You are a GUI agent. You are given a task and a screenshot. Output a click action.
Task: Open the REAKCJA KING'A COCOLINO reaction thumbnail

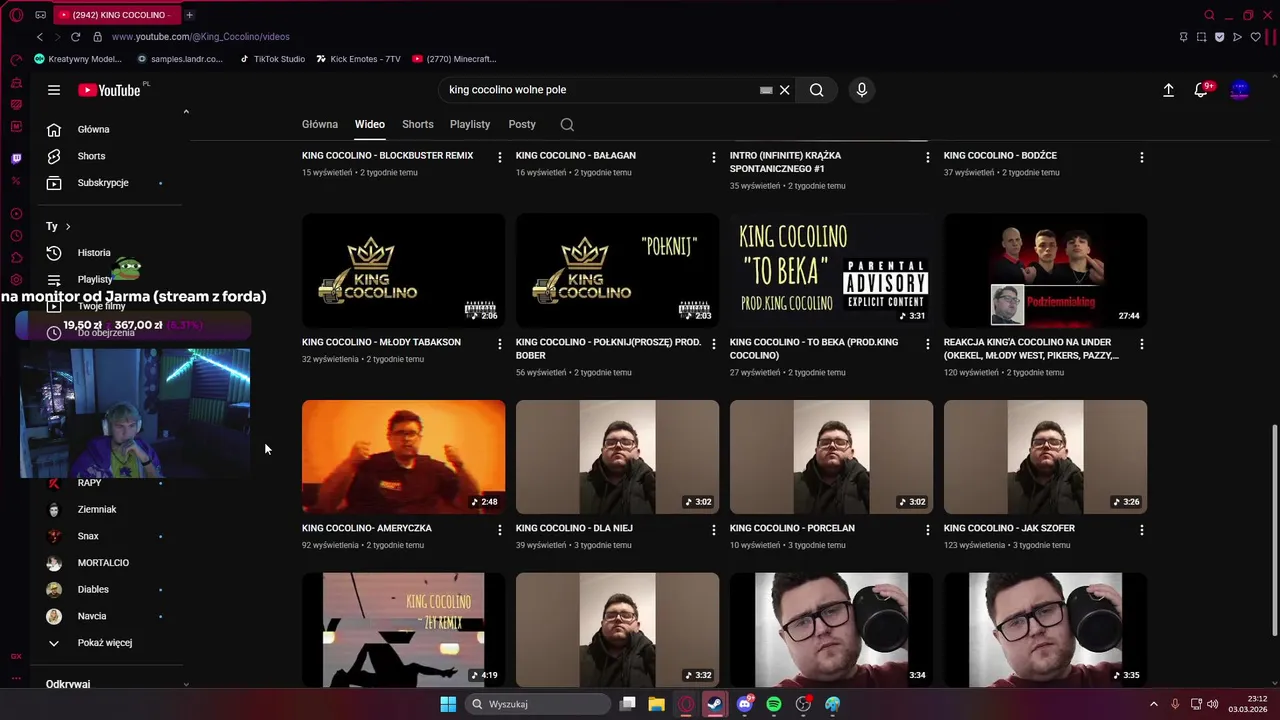click(1045, 270)
